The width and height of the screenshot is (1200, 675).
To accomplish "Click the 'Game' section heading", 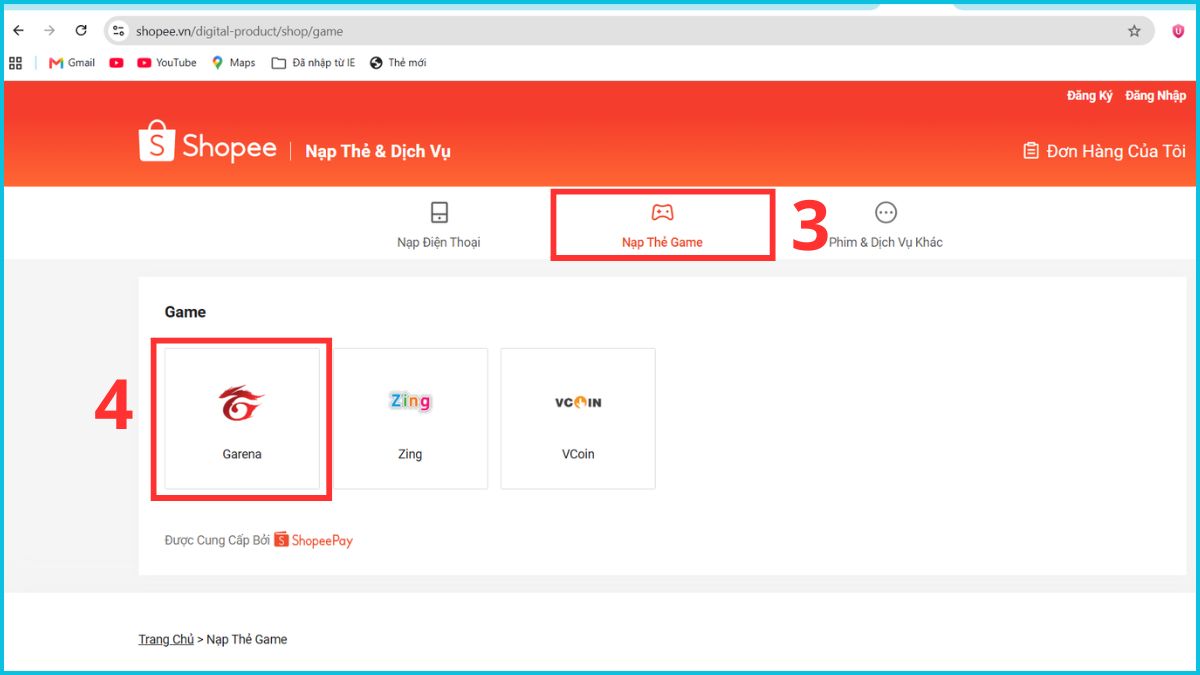I will coord(185,312).
